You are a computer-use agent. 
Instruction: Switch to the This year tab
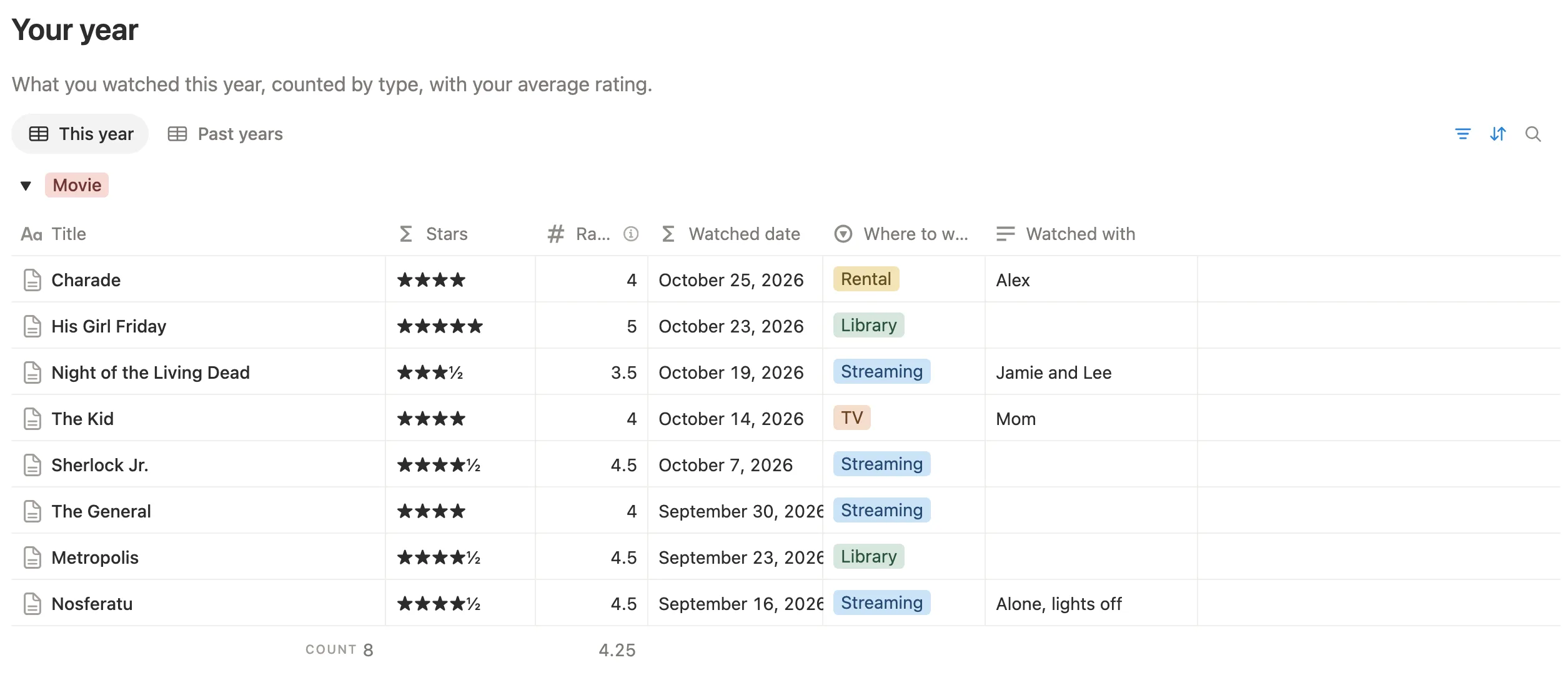81,134
